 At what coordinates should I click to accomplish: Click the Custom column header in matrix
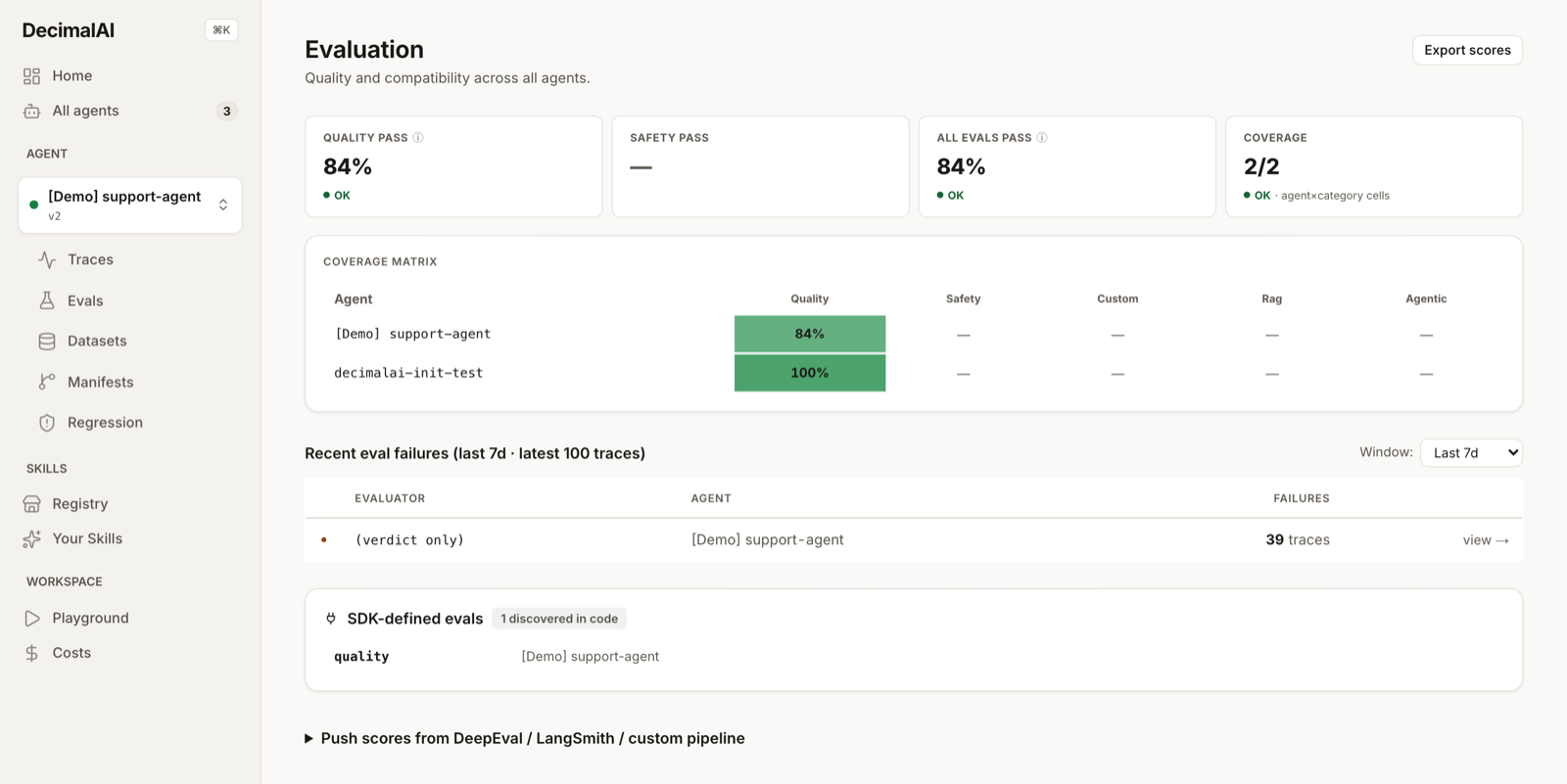coord(1117,299)
